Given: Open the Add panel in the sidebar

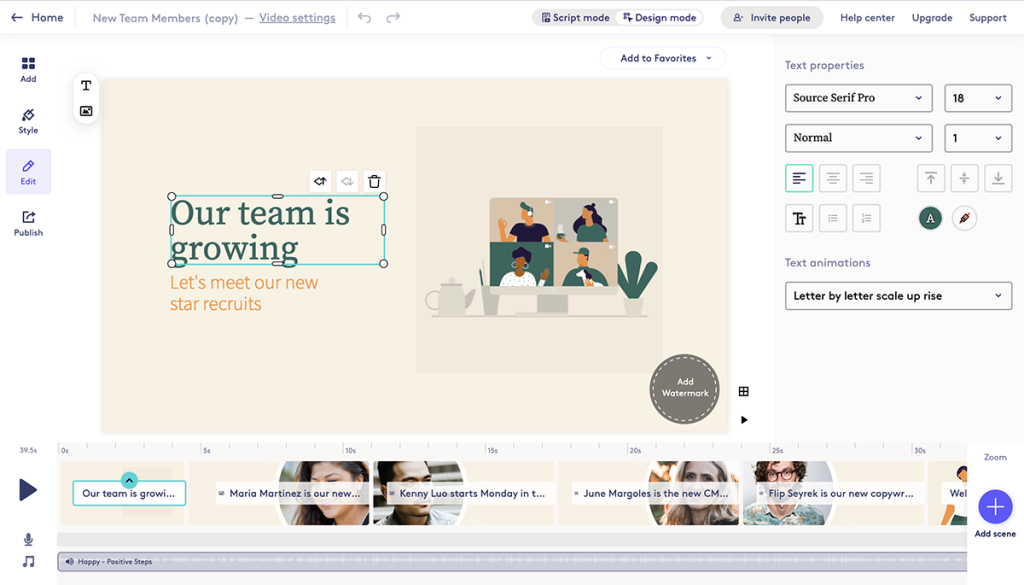Looking at the screenshot, I should (x=27, y=68).
